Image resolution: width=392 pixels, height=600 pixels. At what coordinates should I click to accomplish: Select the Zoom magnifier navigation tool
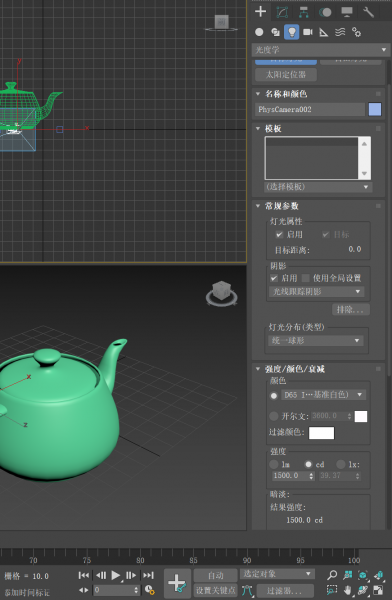[x=332, y=575]
